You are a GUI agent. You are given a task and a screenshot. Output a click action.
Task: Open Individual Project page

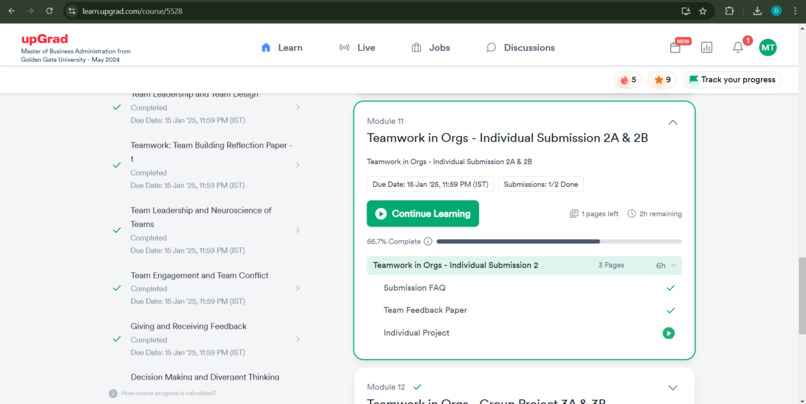(x=416, y=333)
